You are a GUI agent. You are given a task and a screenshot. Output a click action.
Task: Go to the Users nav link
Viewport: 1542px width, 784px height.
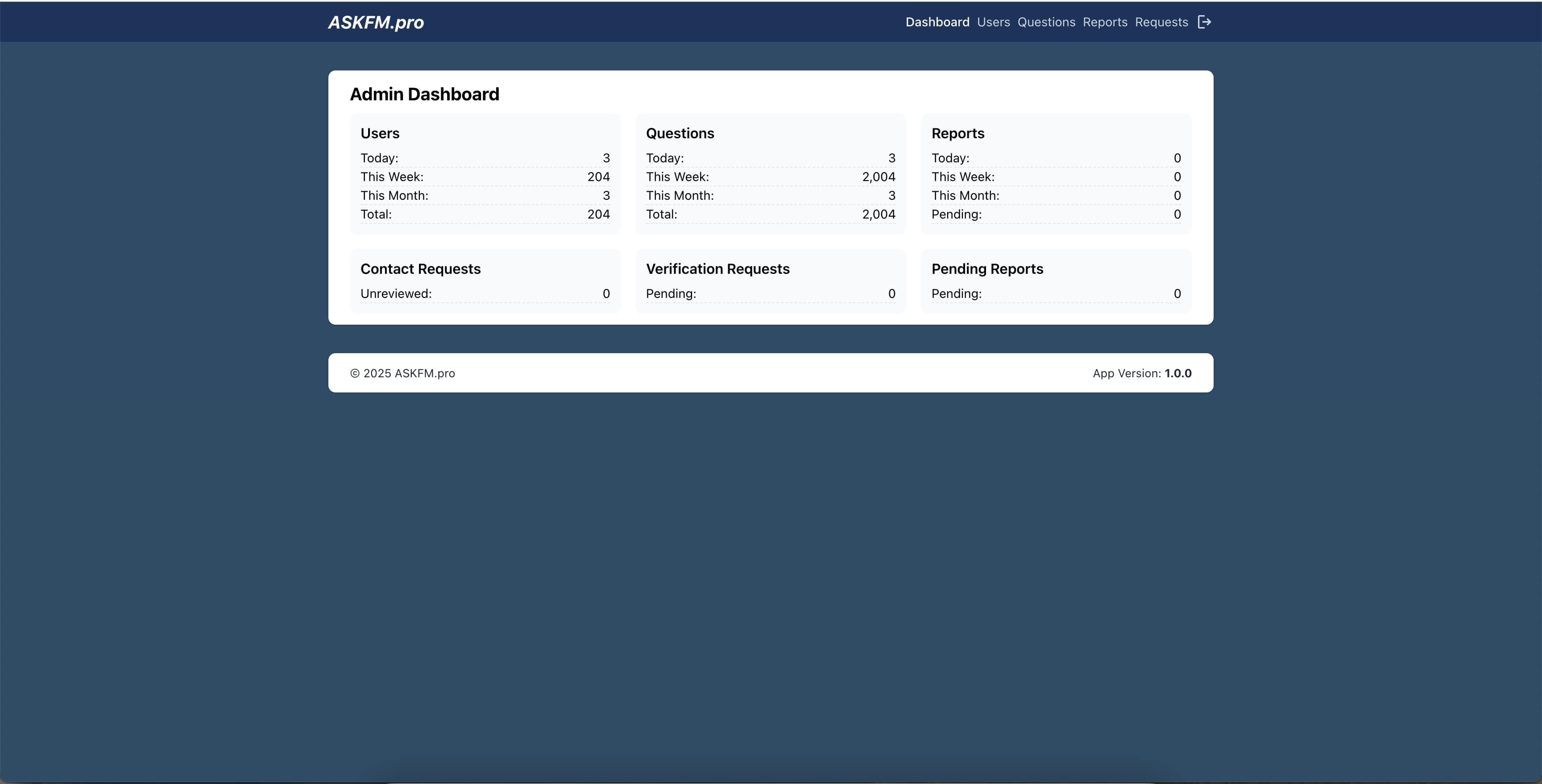click(993, 22)
